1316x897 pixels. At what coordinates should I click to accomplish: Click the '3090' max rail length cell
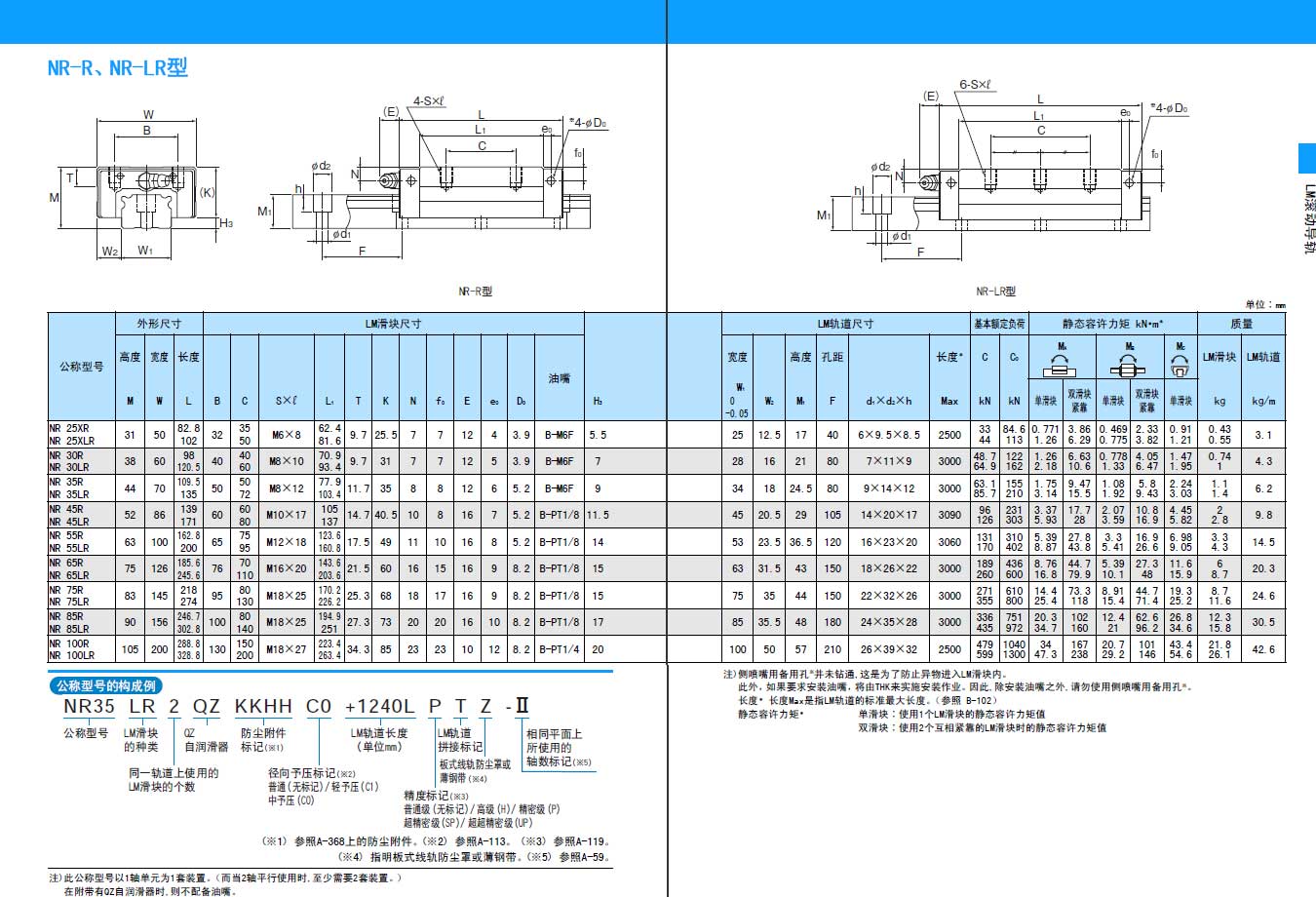[x=949, y=515]
